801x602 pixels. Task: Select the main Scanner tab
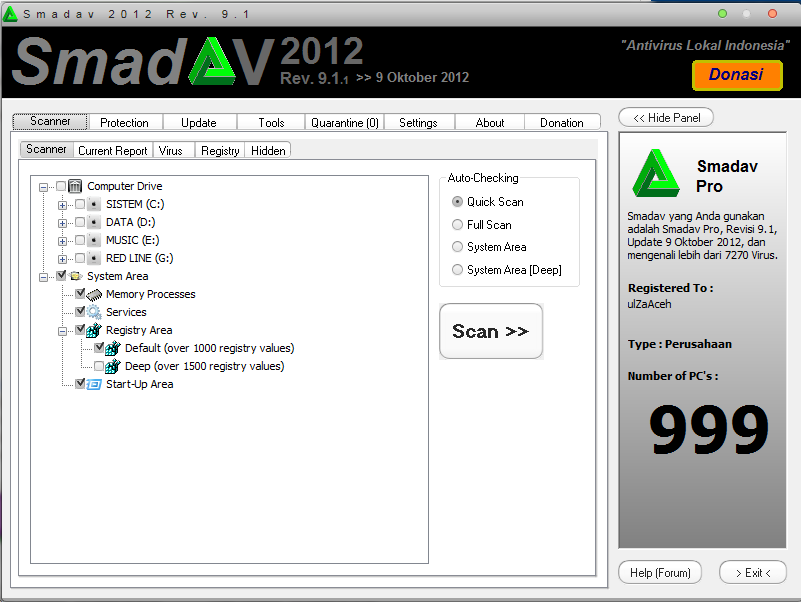[x=50, y=121]
